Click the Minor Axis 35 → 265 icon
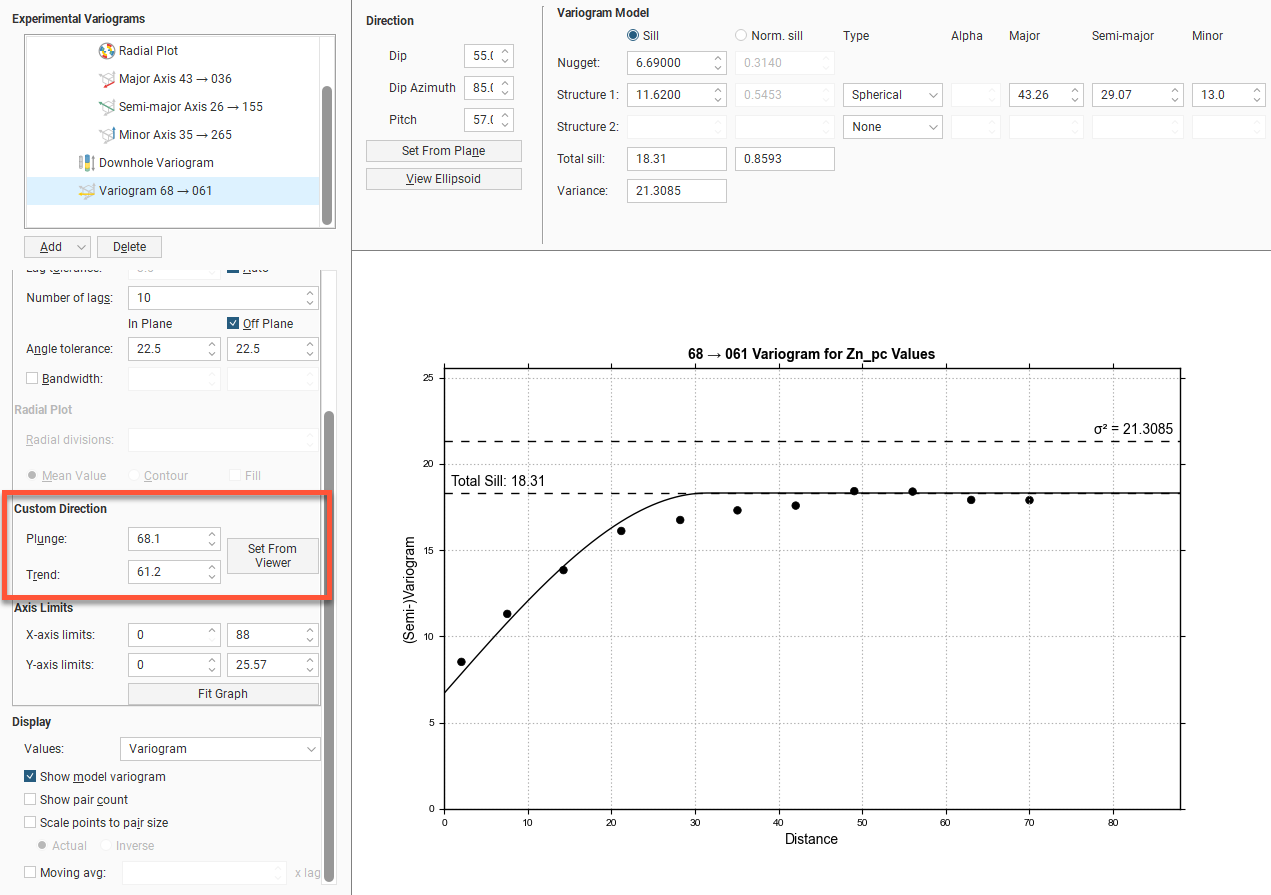This screenshot has height=895, width=1271. (107, 135)
